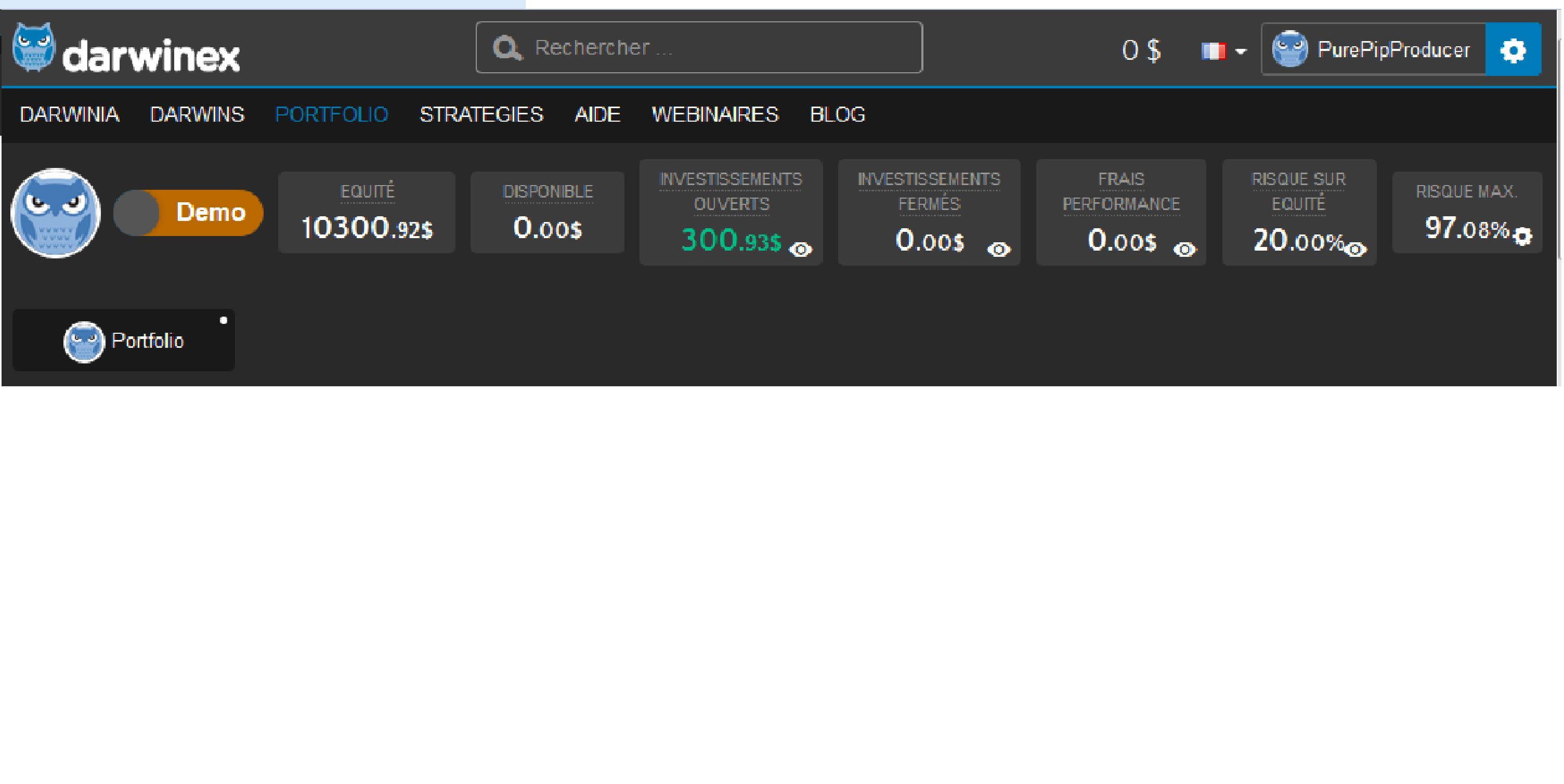Open the WEBINAIRES link
The height and width of the screenshot is (784, 1564).
pyautogui.click(x=714, y=114)
